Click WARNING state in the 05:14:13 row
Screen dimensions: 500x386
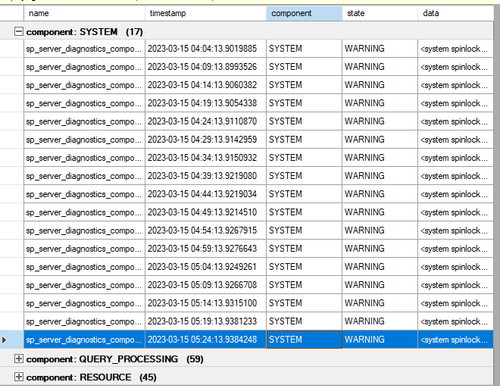(x=380, y=303)
